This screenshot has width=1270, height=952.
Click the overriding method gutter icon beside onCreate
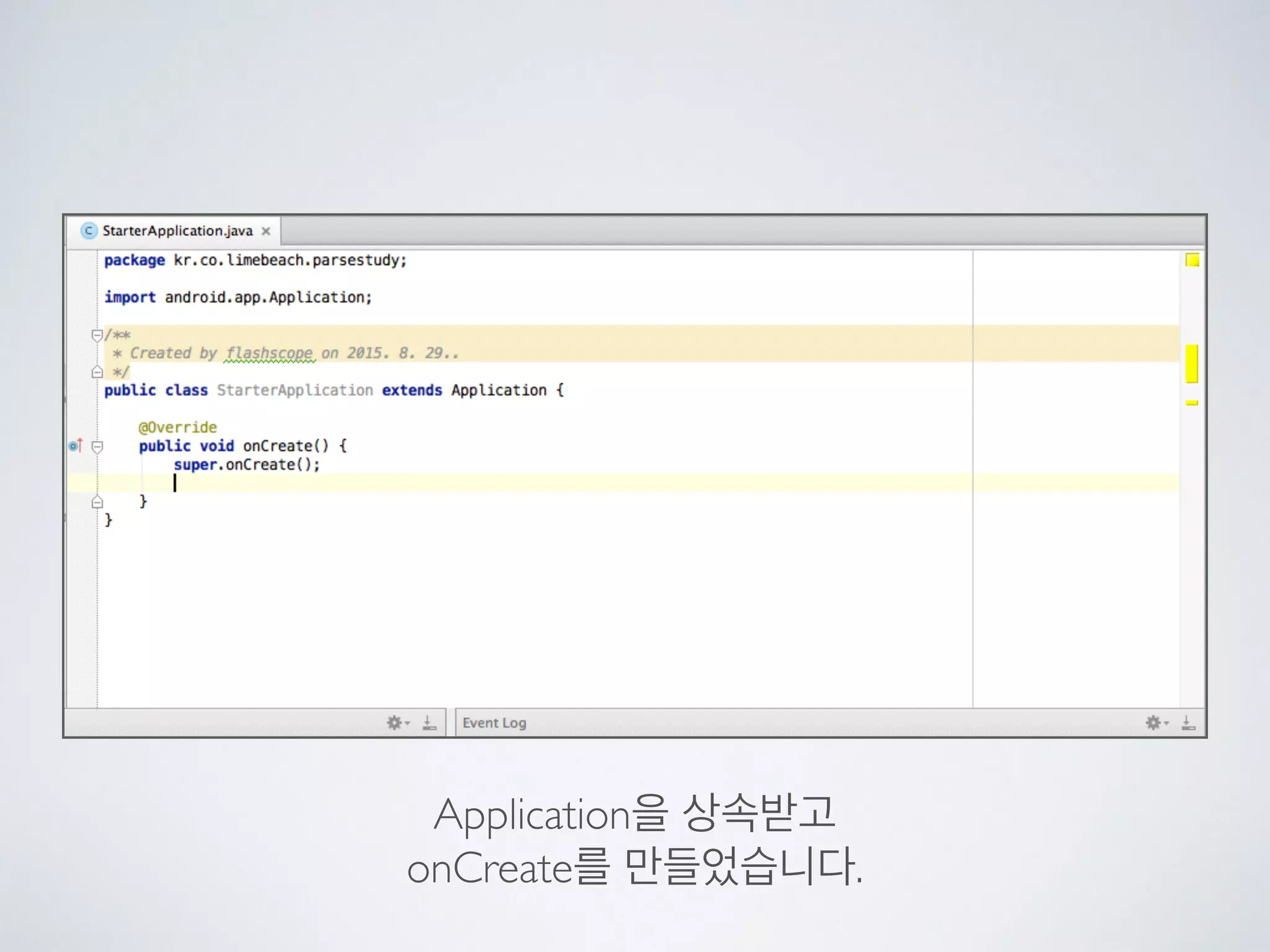pyautogui.click(x=76, y=446)
